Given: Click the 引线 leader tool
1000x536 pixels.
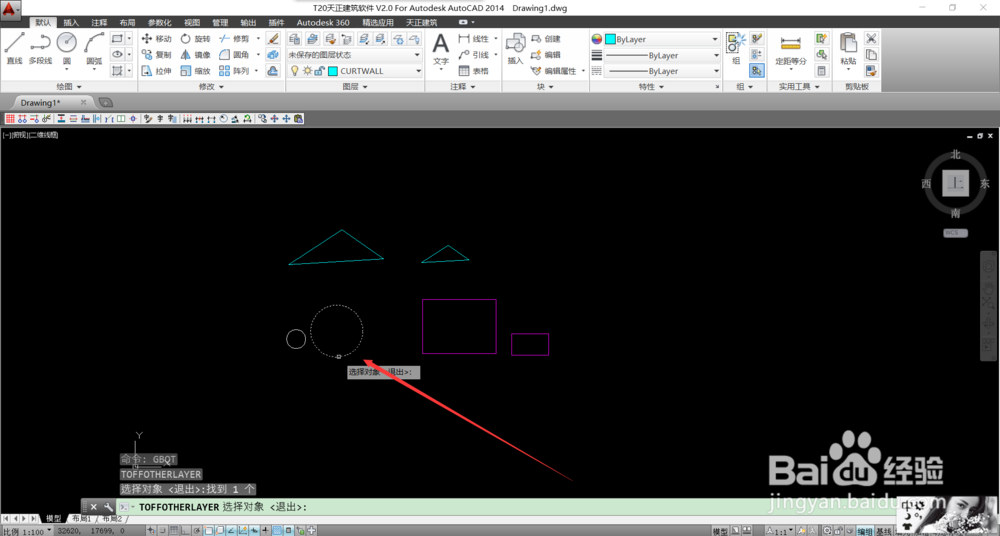Looking at the screenshot, I should 474,55.
